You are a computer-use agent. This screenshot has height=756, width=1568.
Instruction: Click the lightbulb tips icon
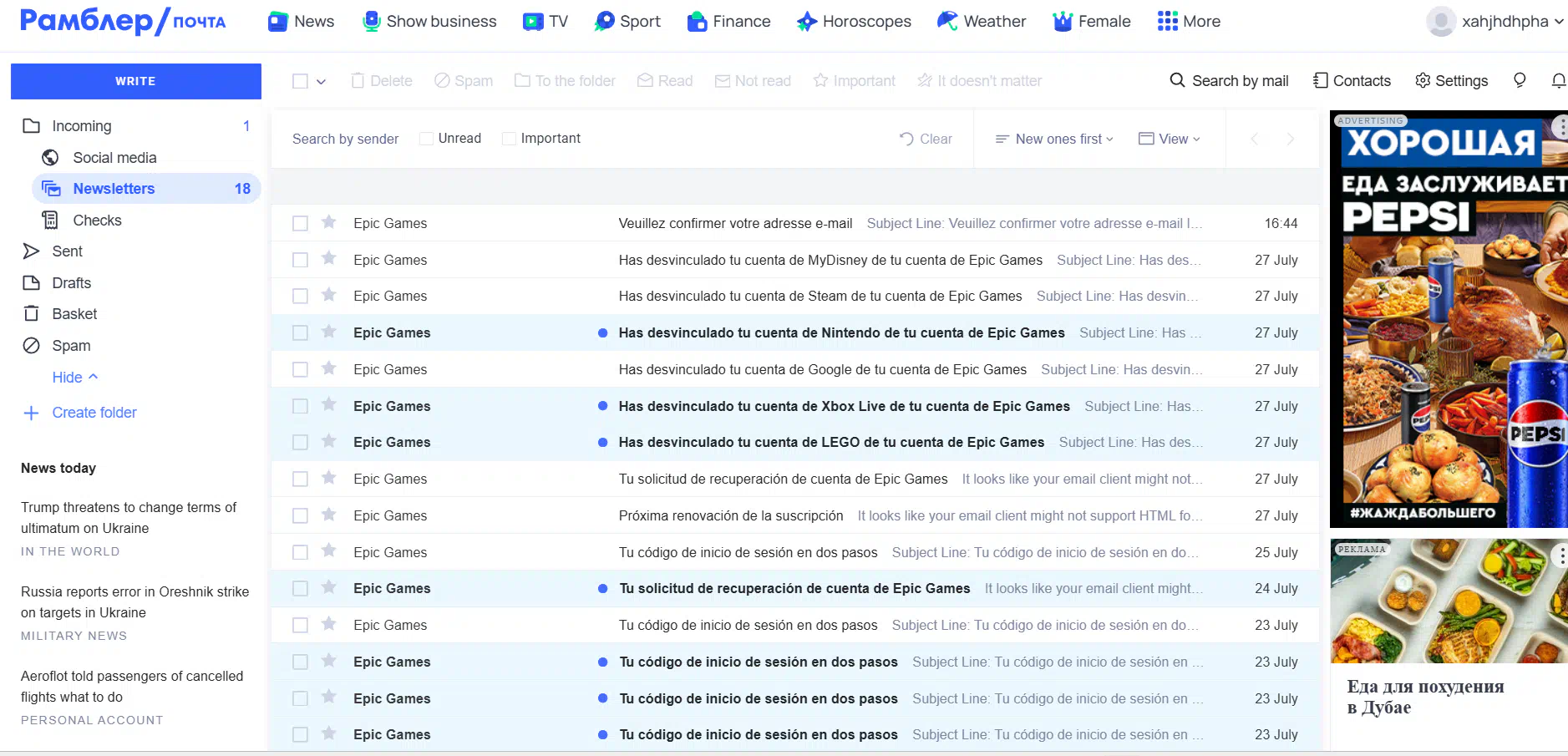1520,80
